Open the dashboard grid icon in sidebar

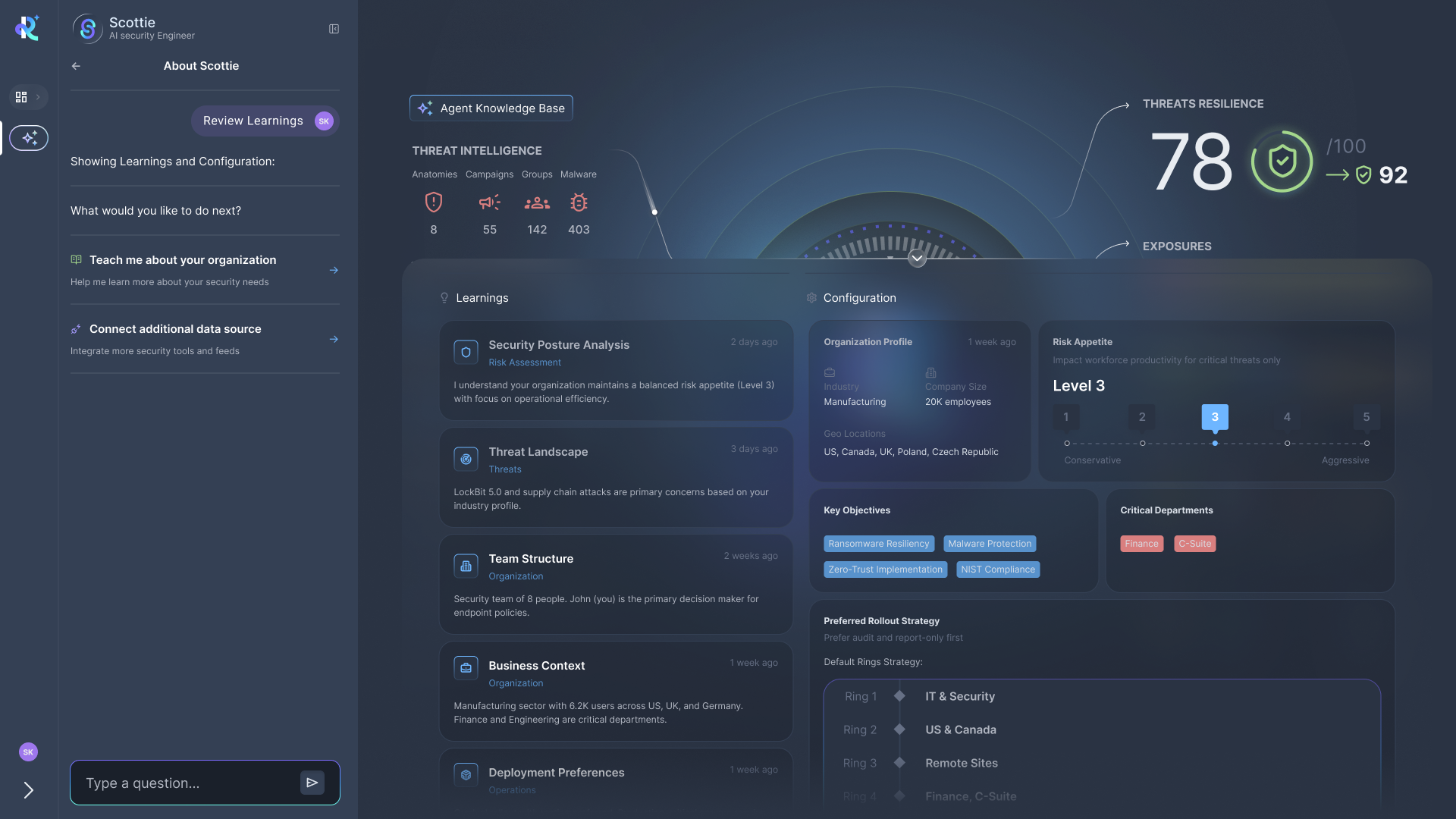21,97
